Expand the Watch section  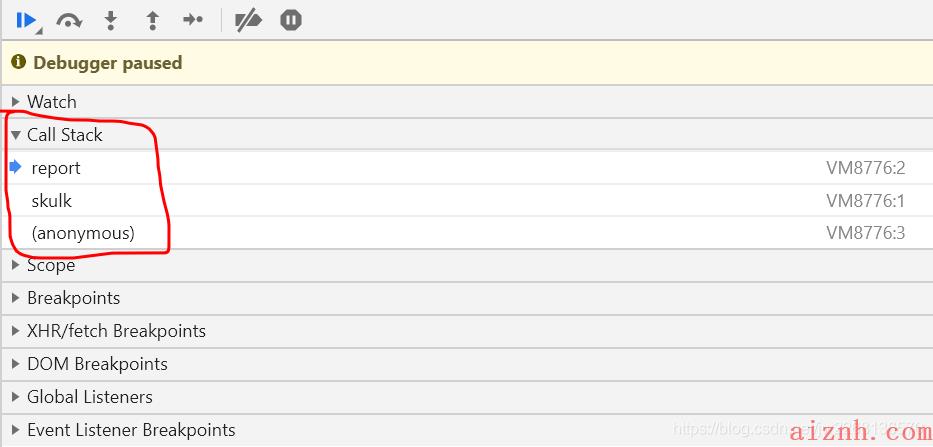(x=466, y=102)
